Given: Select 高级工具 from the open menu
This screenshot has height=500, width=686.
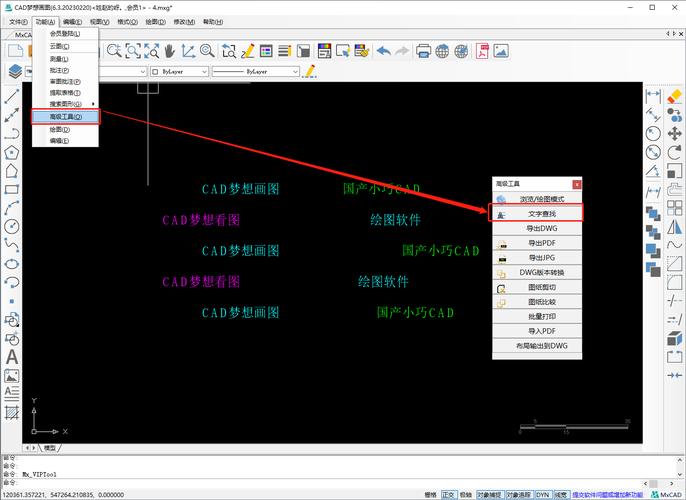Looking at the screenshot, I should tap(66, 117).
